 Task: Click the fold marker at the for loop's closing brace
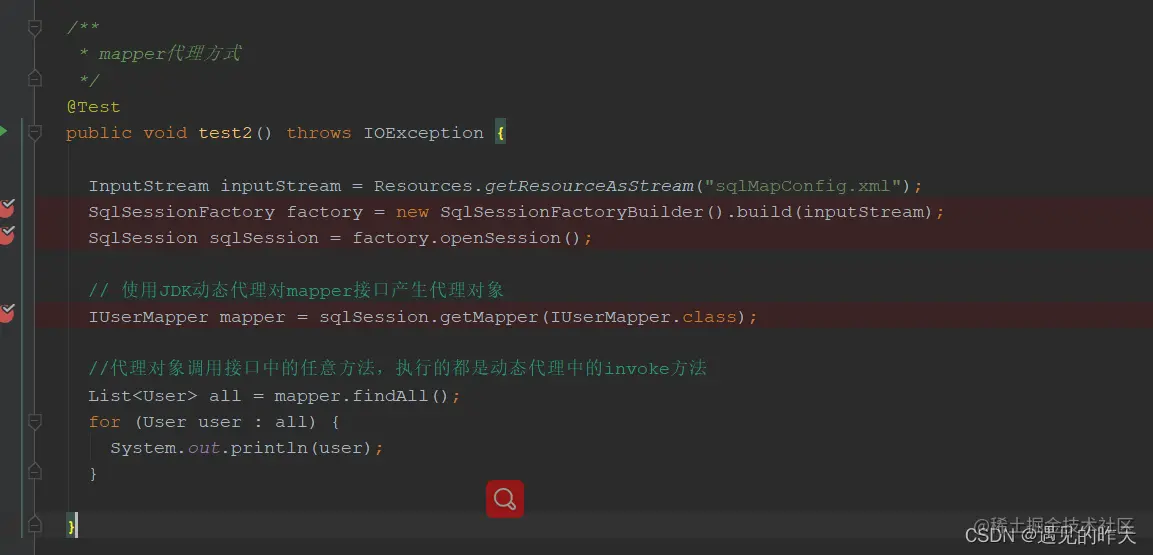[35, 470]
